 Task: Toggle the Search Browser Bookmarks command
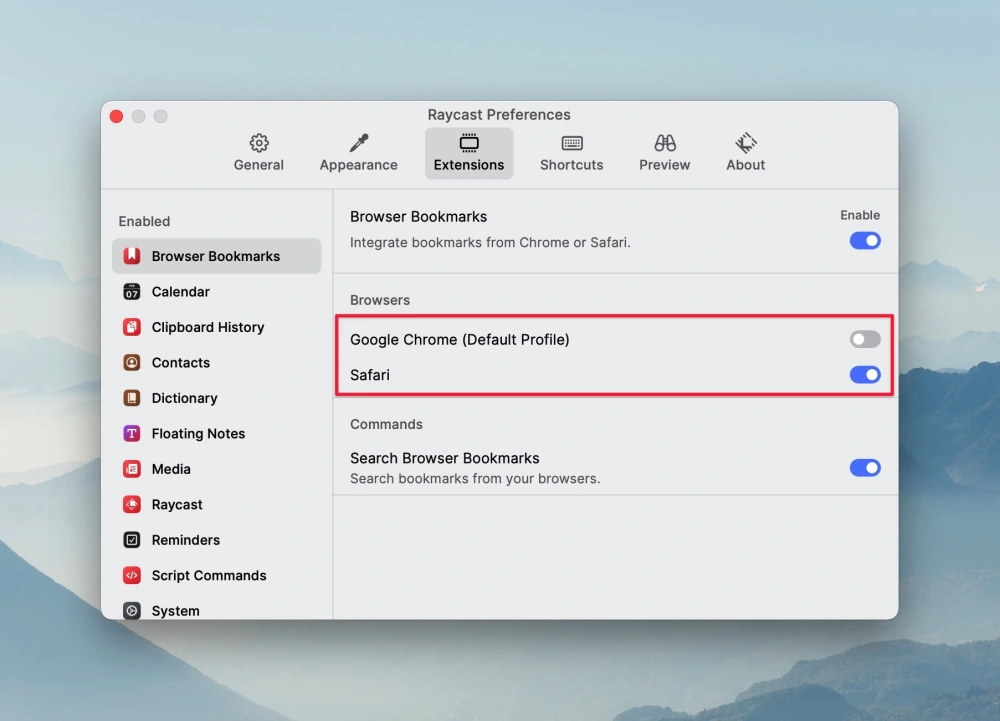865,468
